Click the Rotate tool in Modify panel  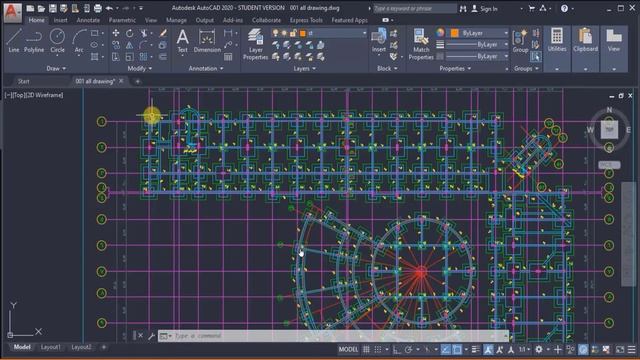129,33
